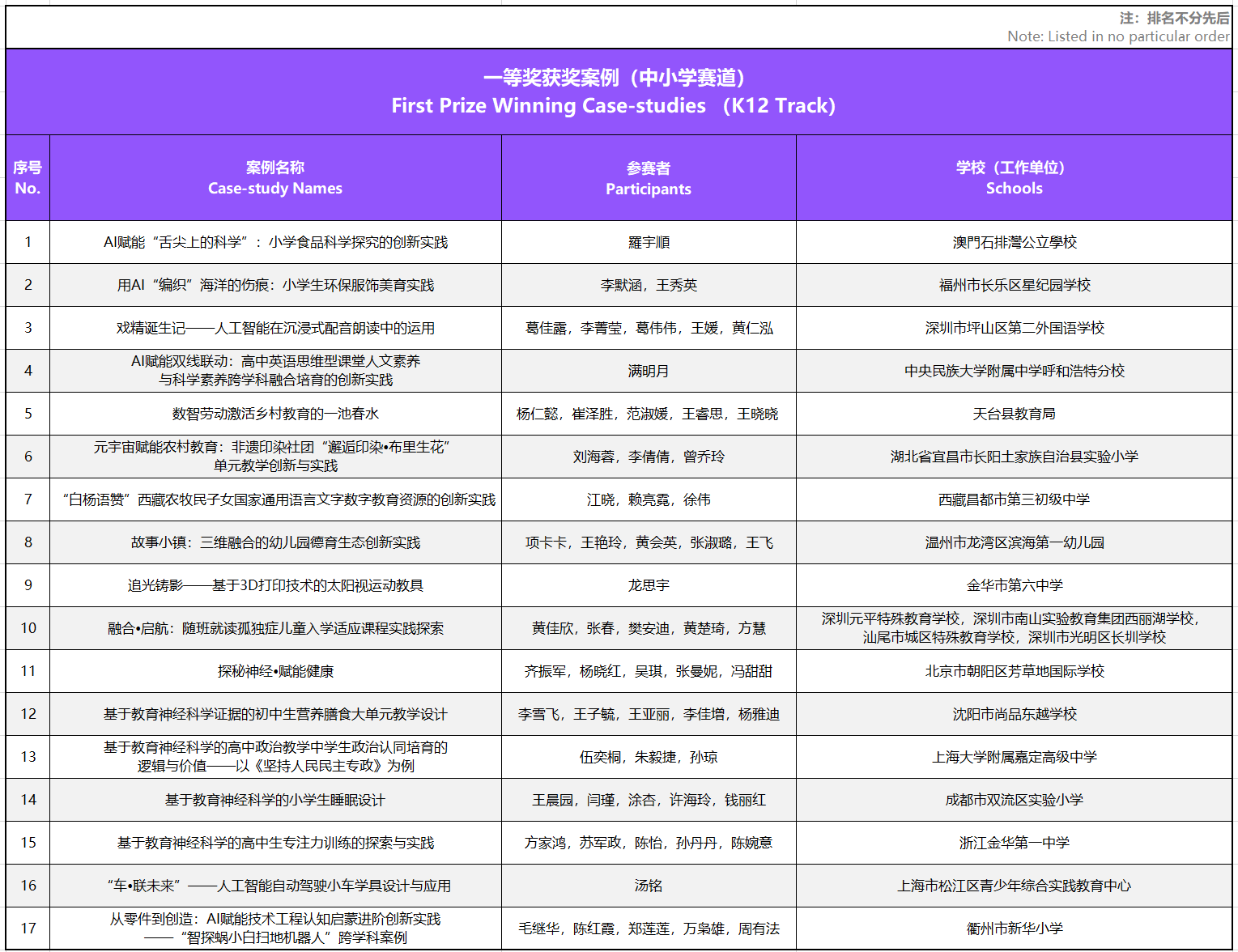This screenshot has width=1238, height=952.
Task: Select the Participants column header
Action: pyautogui.click(x=649, y=178)
